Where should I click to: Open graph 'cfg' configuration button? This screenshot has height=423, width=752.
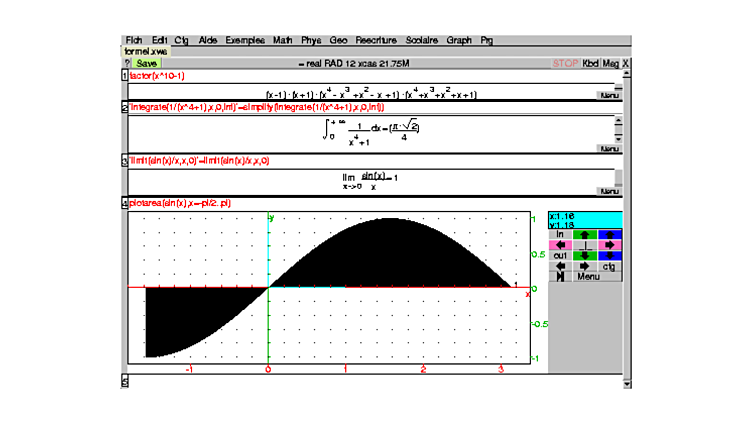[610, 266]
